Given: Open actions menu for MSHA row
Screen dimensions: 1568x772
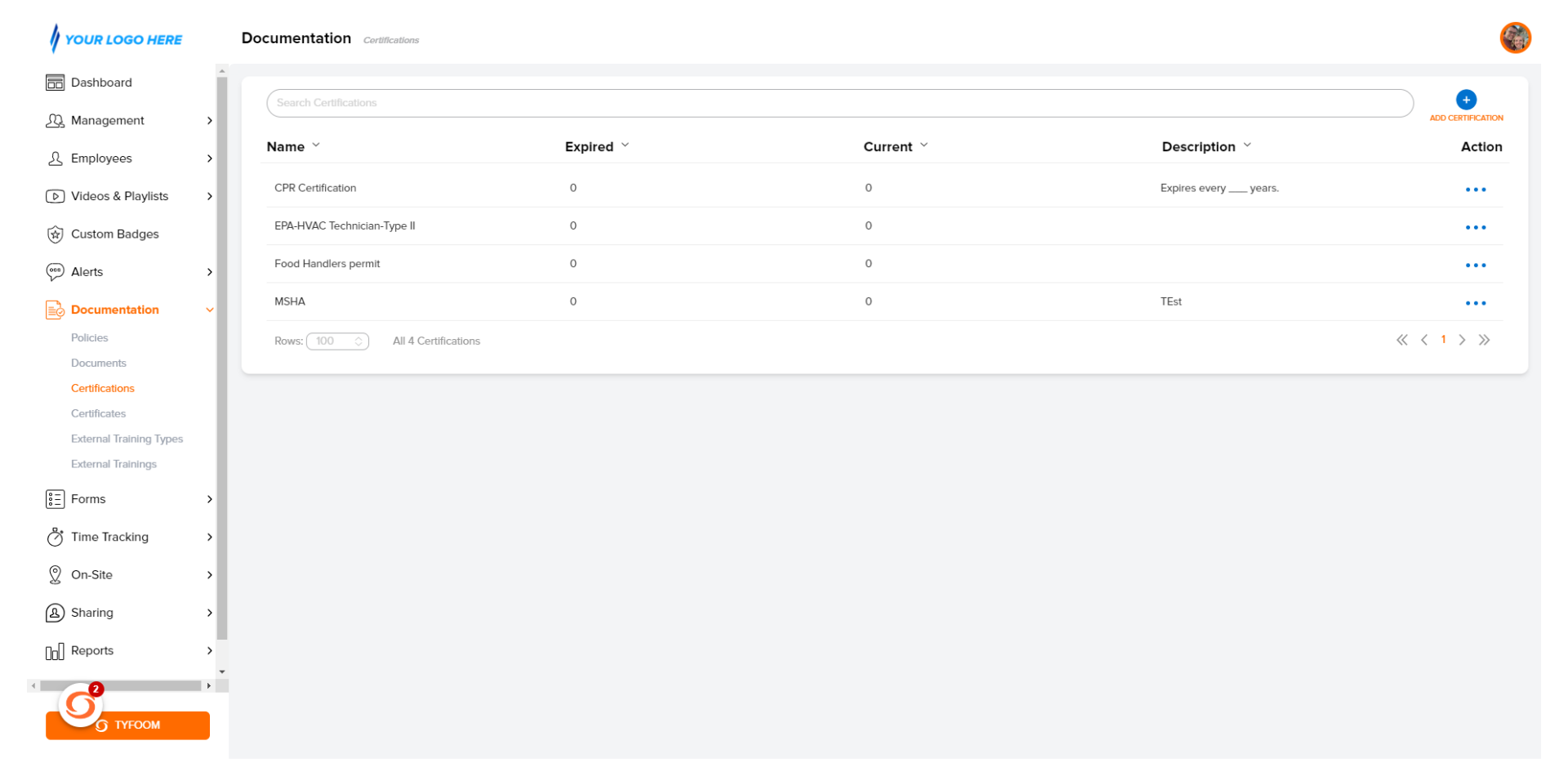Looking at the screenshot, I should click(1475, 303).
